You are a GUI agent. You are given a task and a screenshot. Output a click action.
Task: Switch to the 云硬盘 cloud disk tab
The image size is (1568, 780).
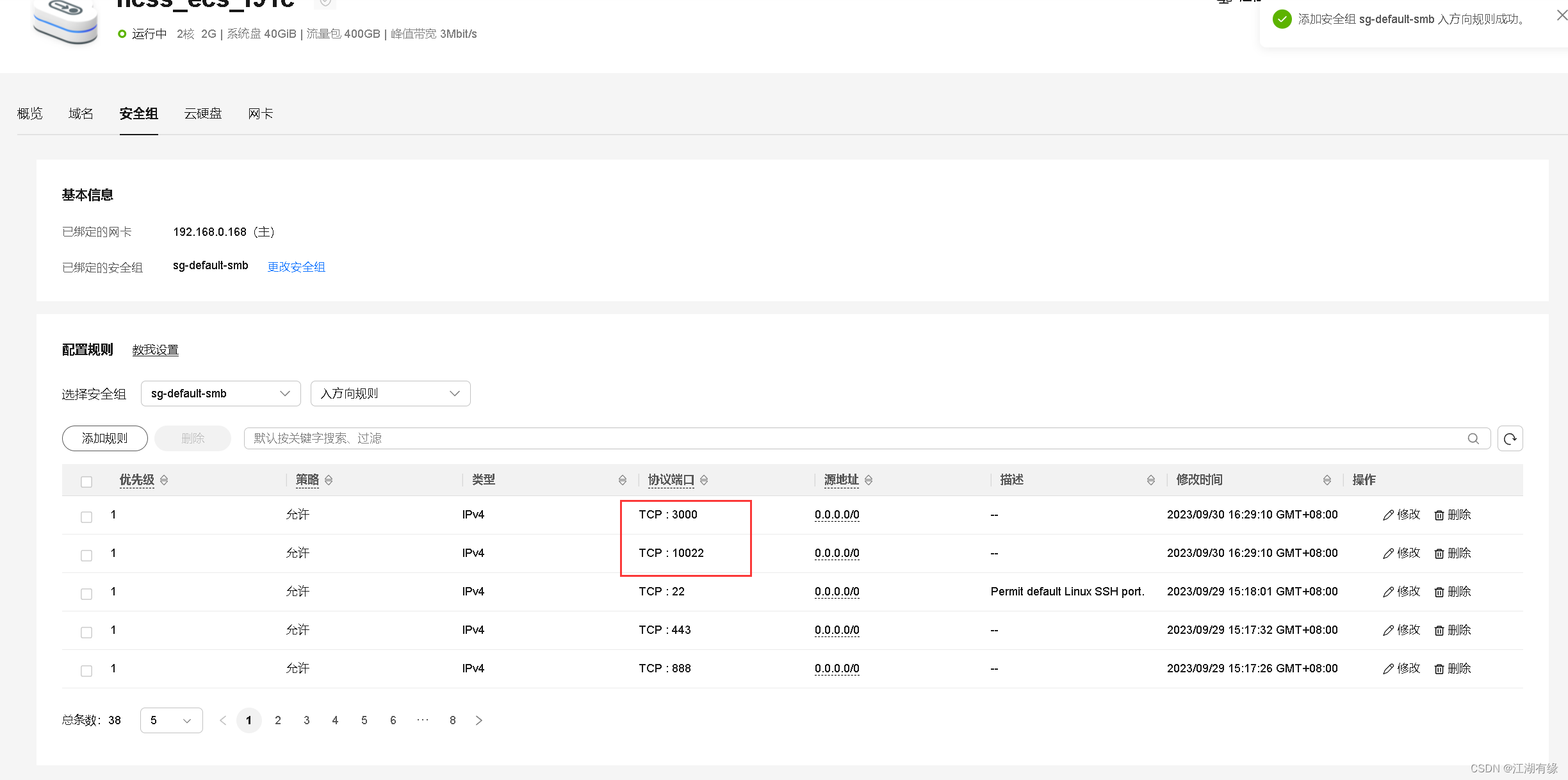tap(203, 113)
